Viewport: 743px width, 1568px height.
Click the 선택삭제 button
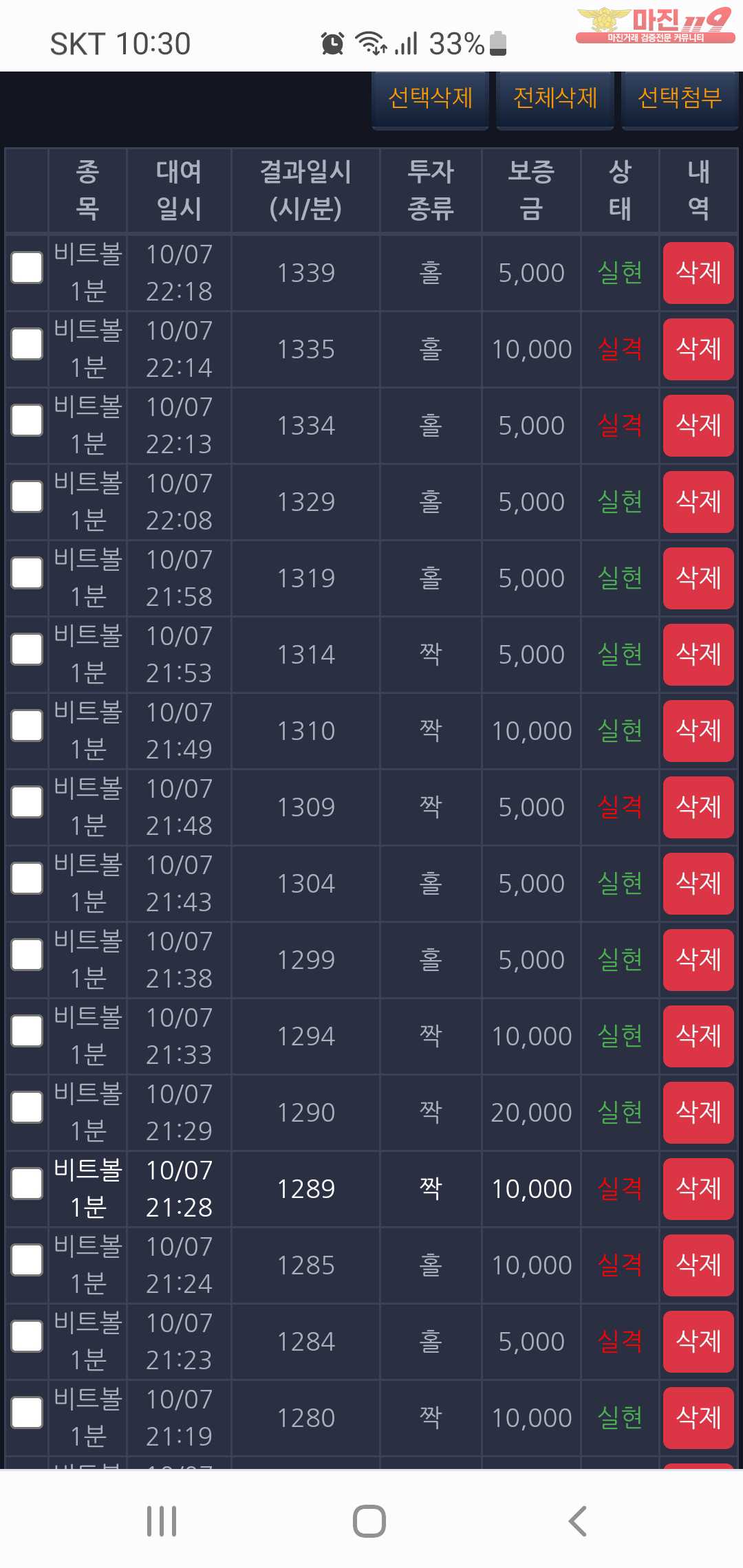coord(430,98)
